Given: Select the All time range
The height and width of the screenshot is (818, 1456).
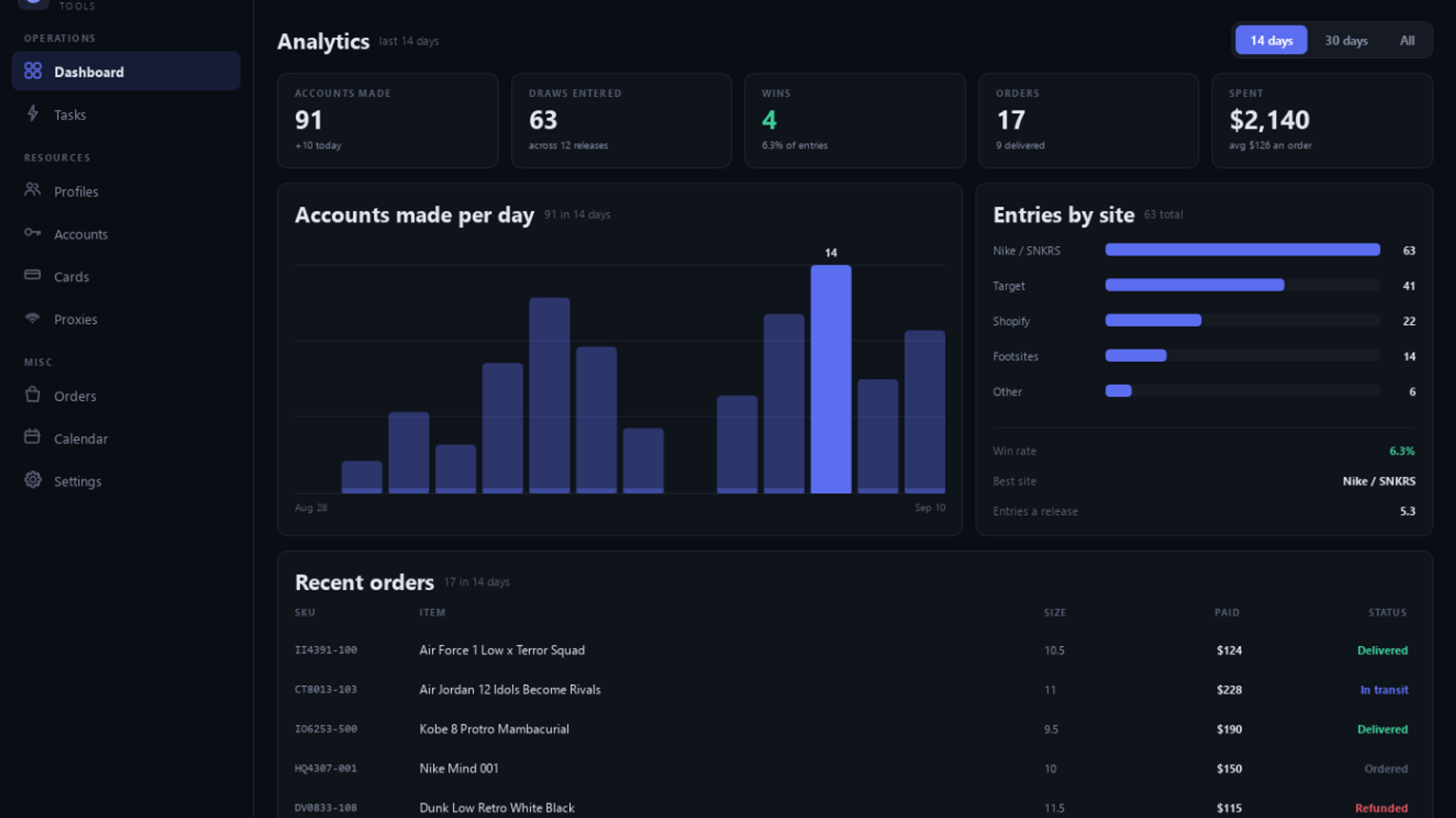Looking at the screenshot, I should click(1407, 40).
